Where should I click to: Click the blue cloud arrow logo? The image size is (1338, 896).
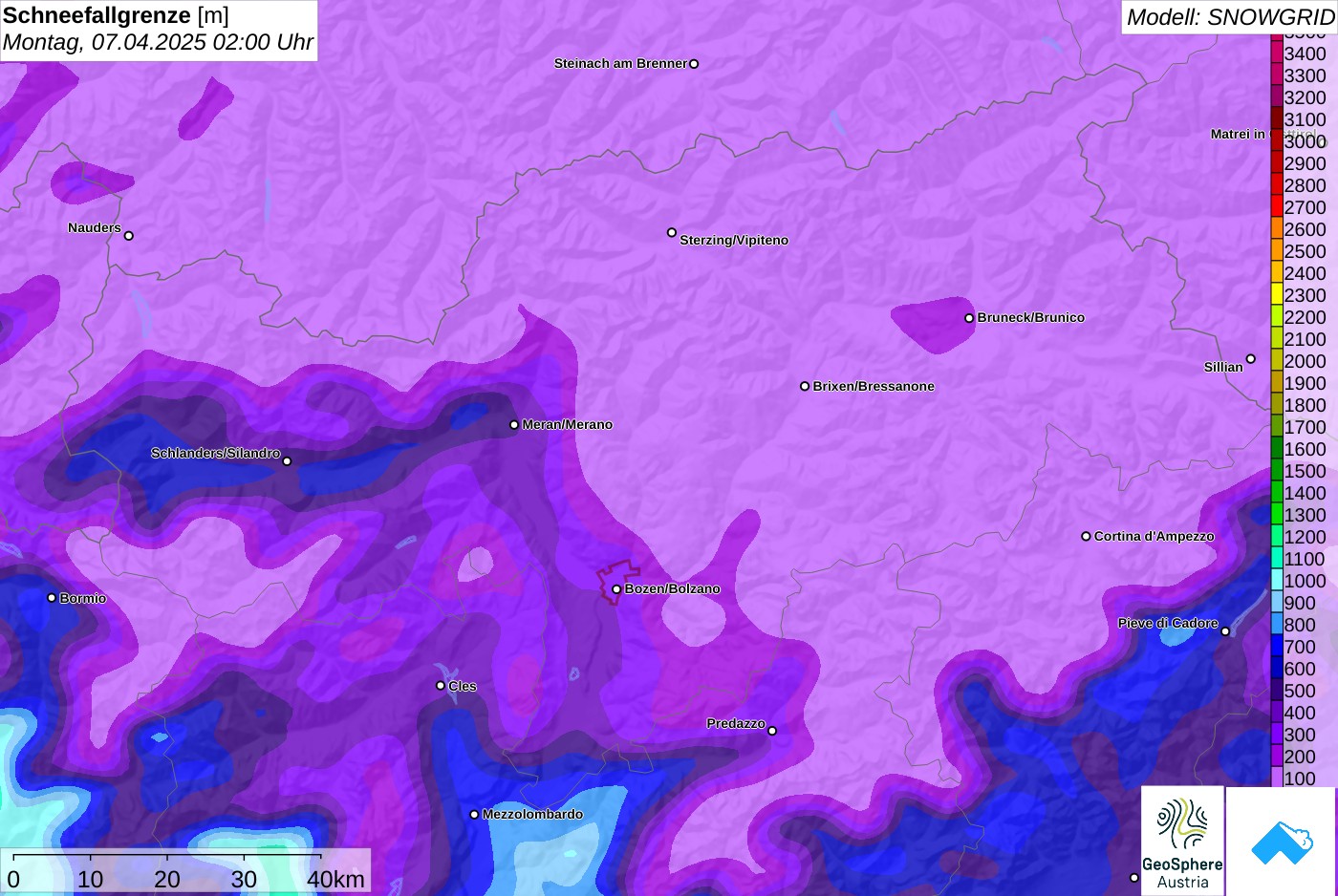(x=1282, y=841)
